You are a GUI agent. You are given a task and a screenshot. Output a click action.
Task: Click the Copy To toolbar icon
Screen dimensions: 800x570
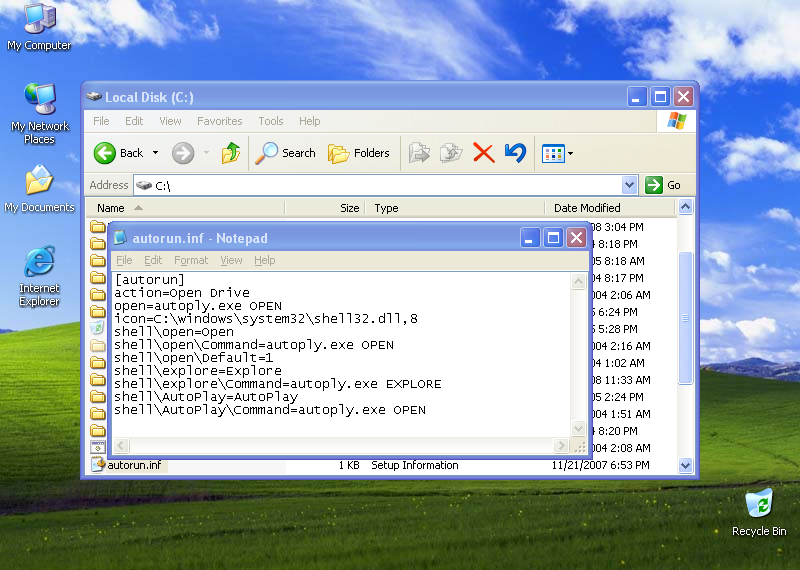click(451, 153)
